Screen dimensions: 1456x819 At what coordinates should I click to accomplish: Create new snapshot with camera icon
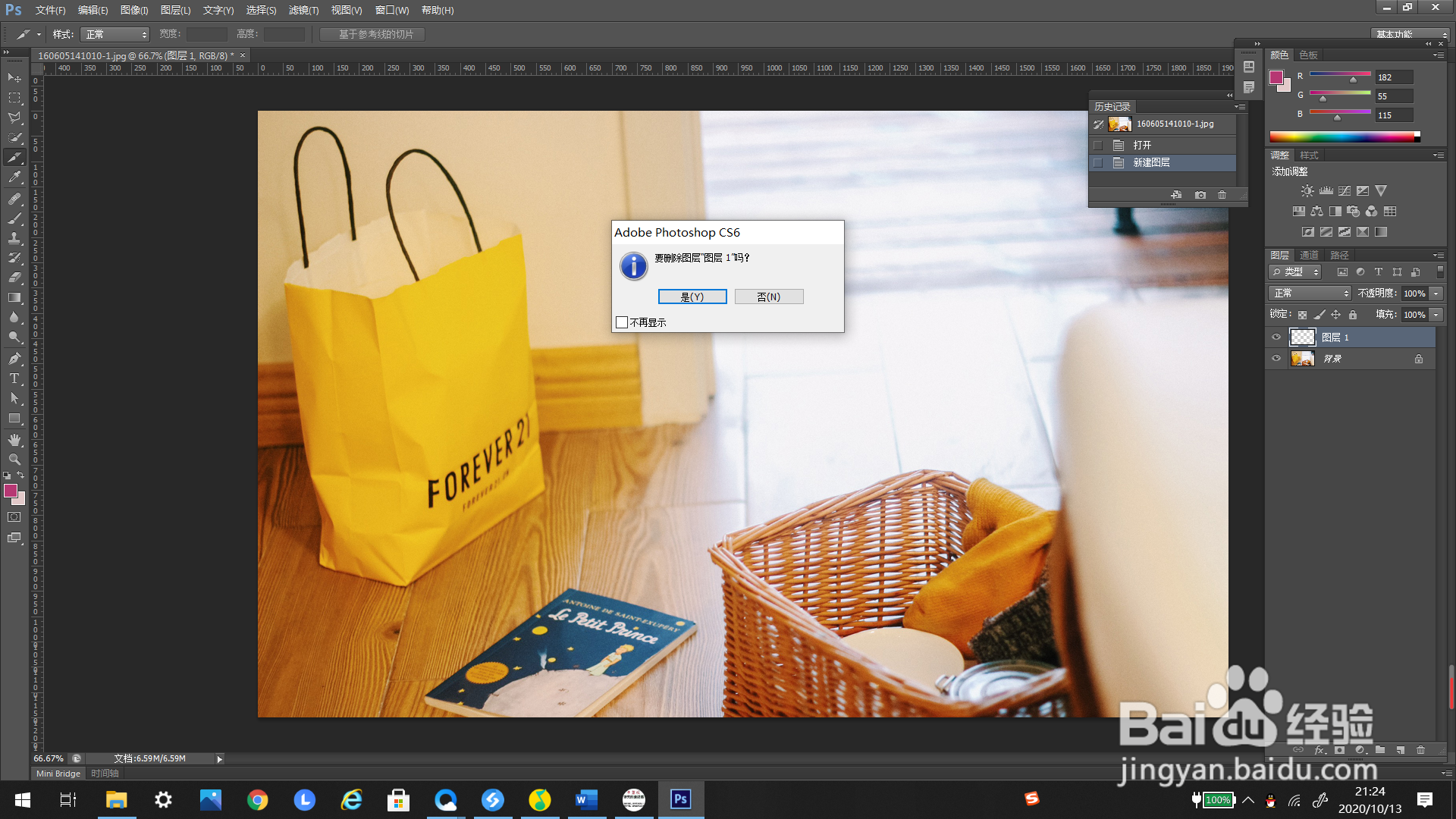1200,195
